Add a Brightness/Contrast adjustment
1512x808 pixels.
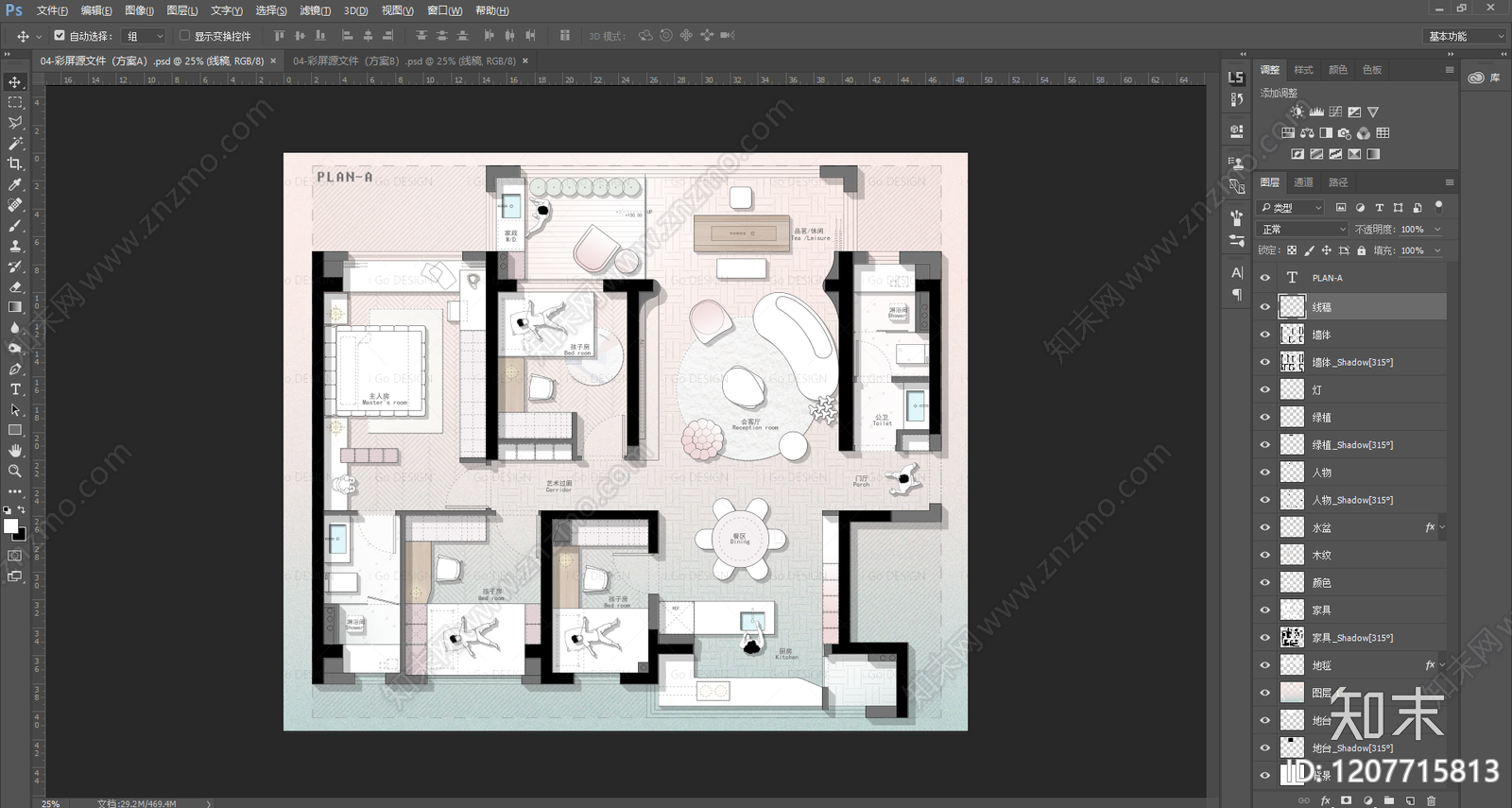1297,112
